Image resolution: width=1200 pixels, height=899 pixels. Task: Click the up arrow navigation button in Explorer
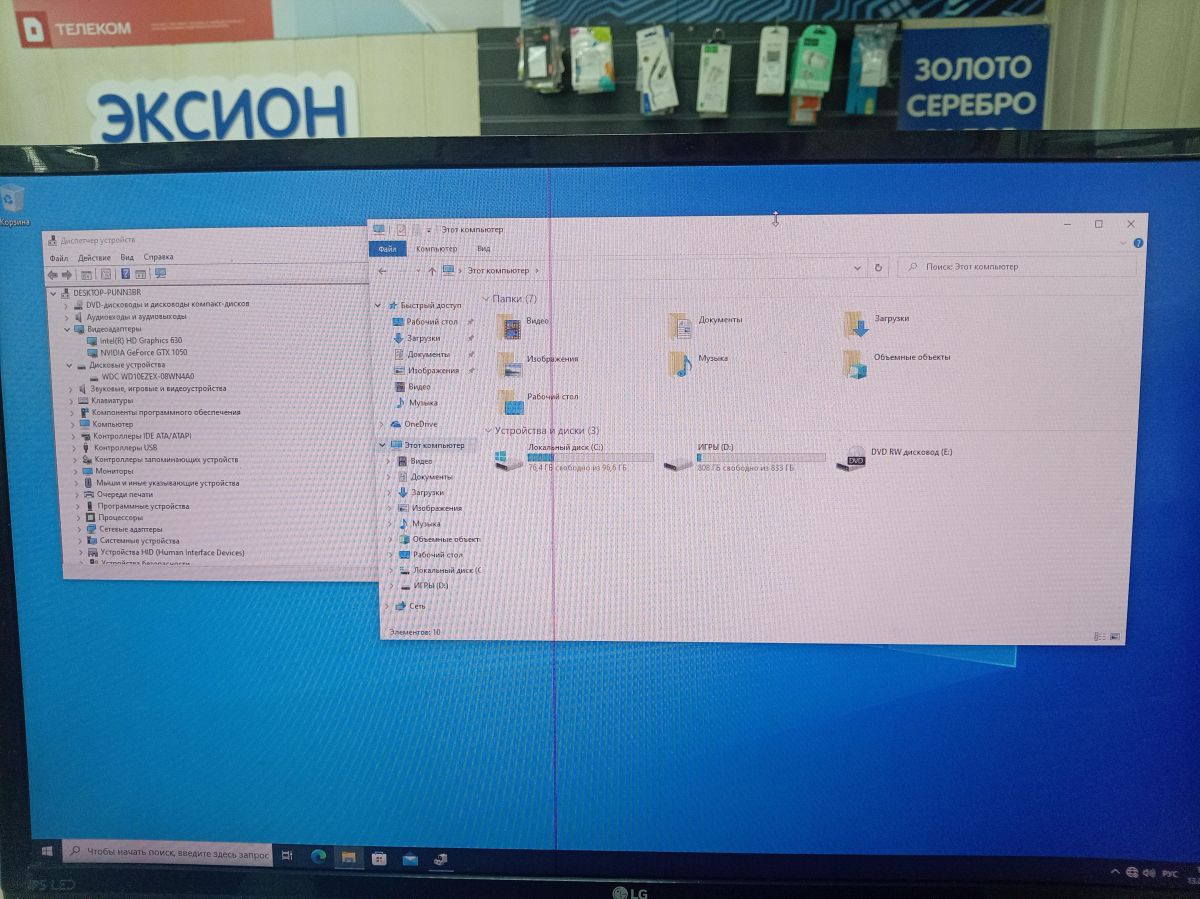tap(432, 270)
